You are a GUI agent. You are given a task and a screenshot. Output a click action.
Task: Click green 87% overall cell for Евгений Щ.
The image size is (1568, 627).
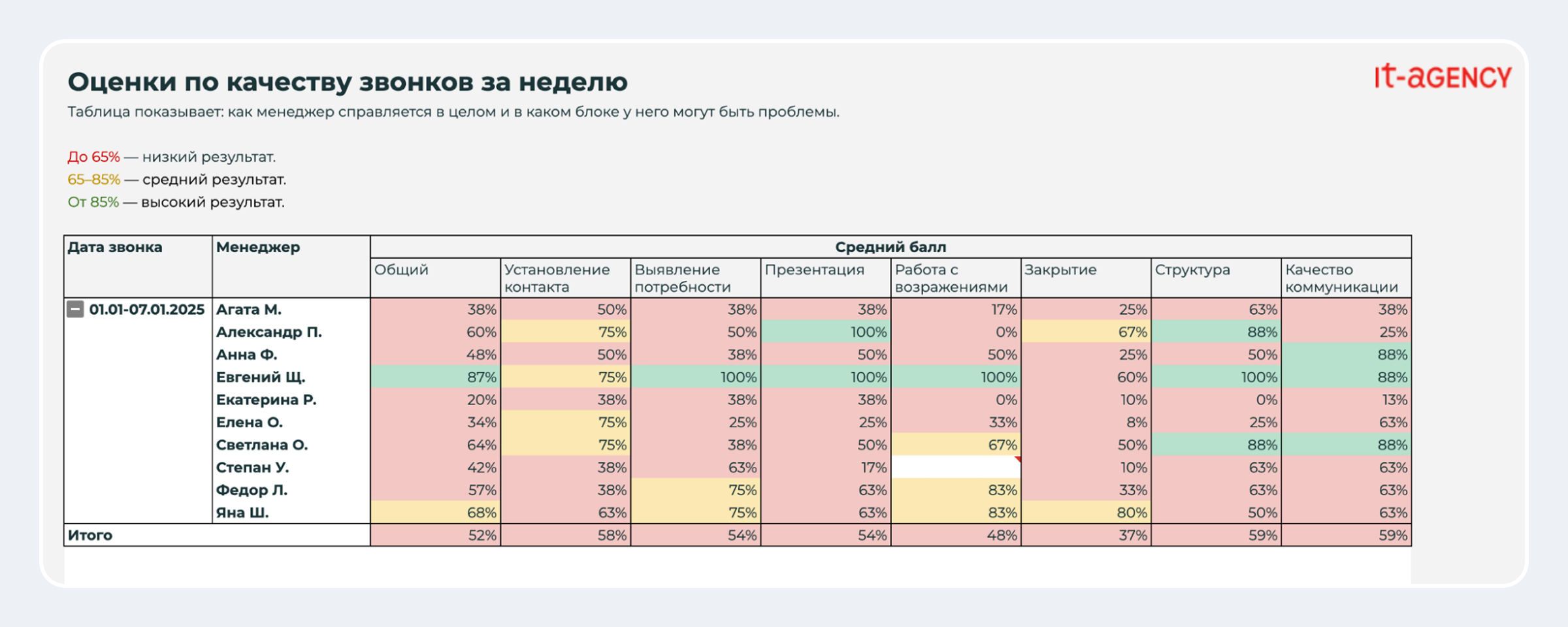coord(435,377)
